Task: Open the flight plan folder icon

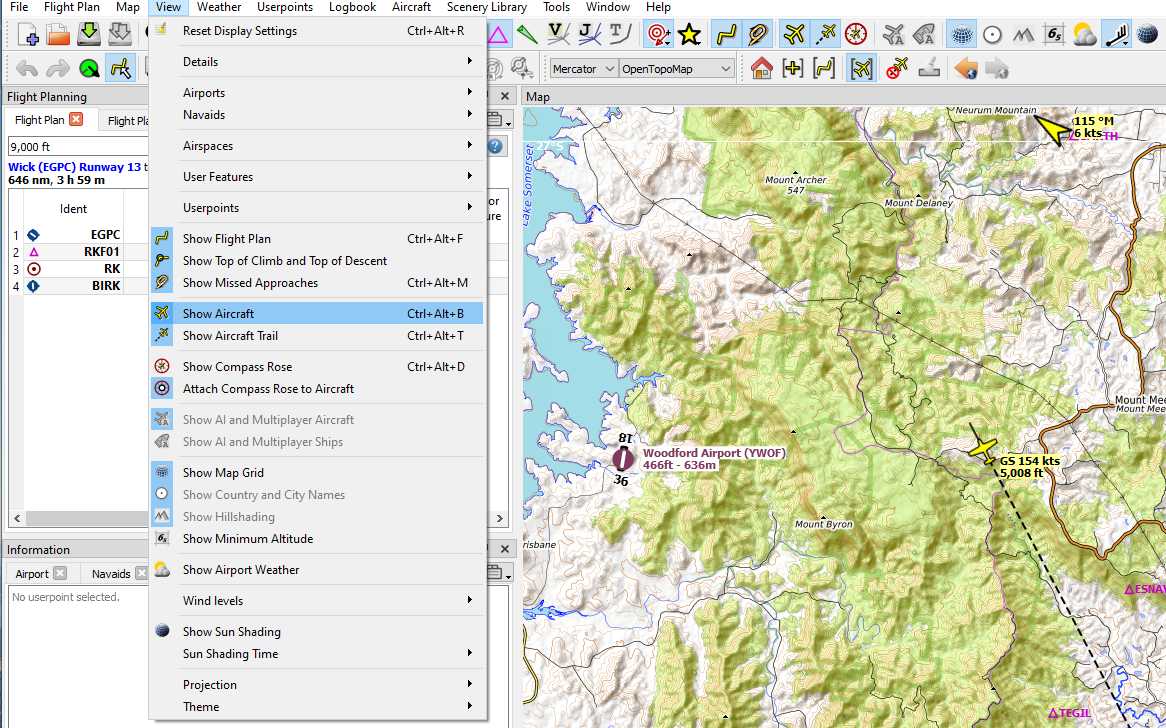Action: pos(59,35)
